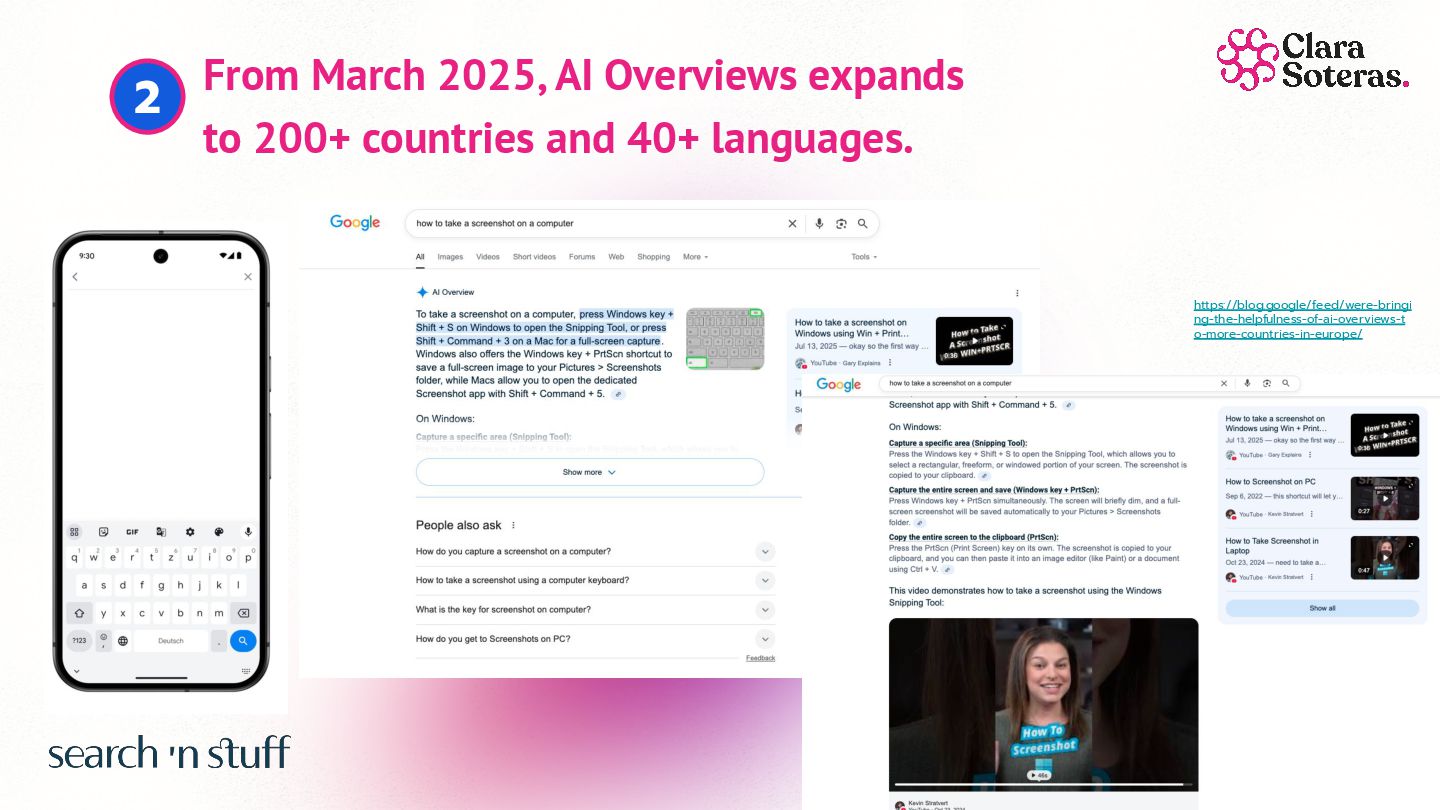The image size is (1440, 810).
Task: Expand 'What is the key for screenshot on computer?'
Action: [595, 610]
